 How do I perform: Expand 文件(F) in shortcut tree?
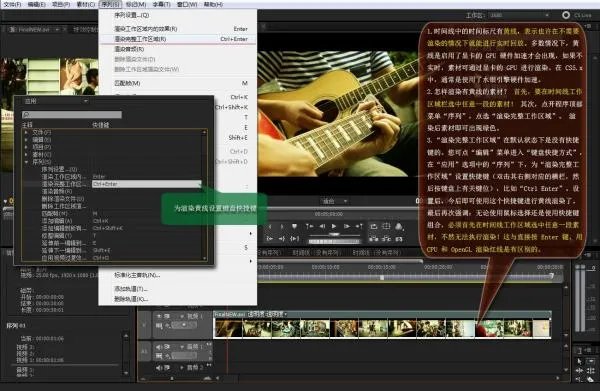point(26,132)
